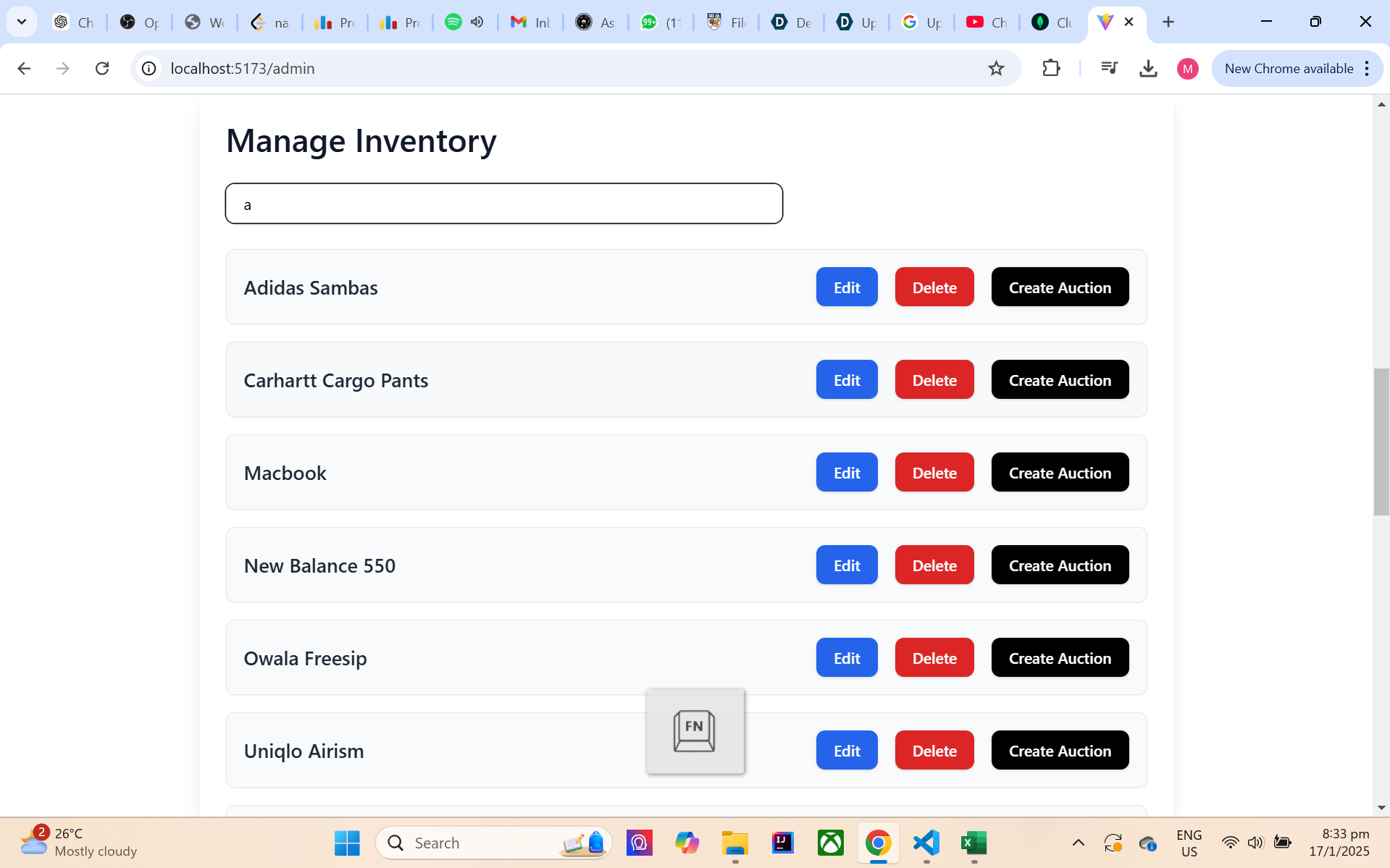Switch to the YouTube tab
Image resolution: width=1390 pixels, height=868 pixels.
(987, 22)
